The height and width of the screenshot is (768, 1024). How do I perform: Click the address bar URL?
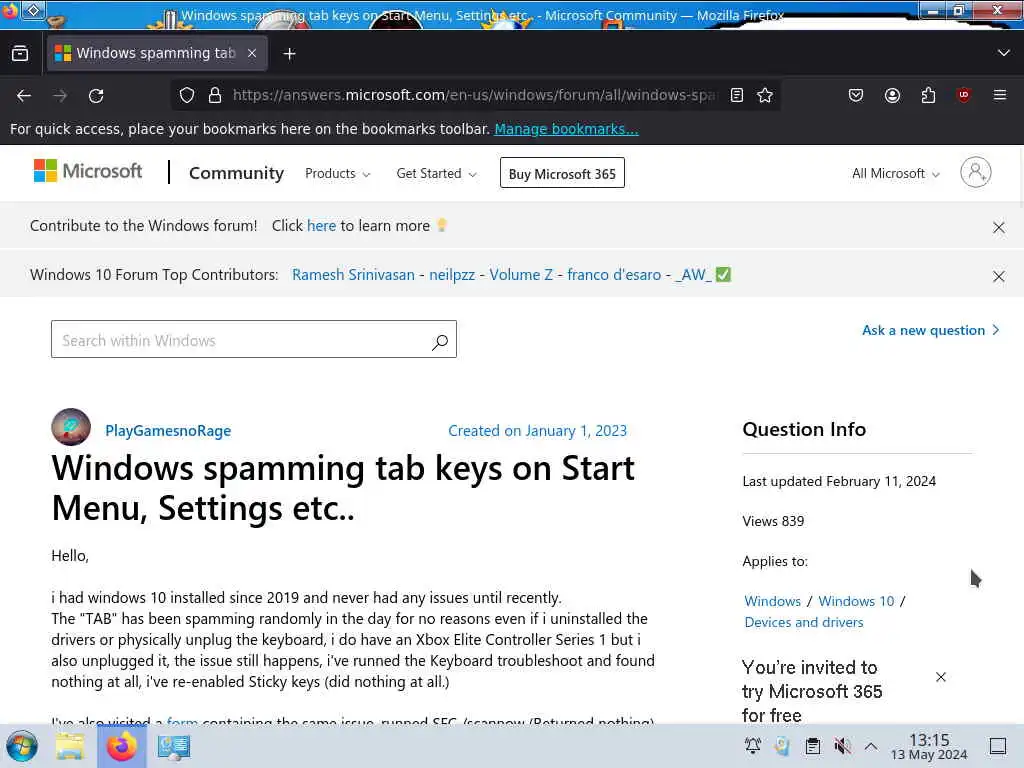pos(475,95)
